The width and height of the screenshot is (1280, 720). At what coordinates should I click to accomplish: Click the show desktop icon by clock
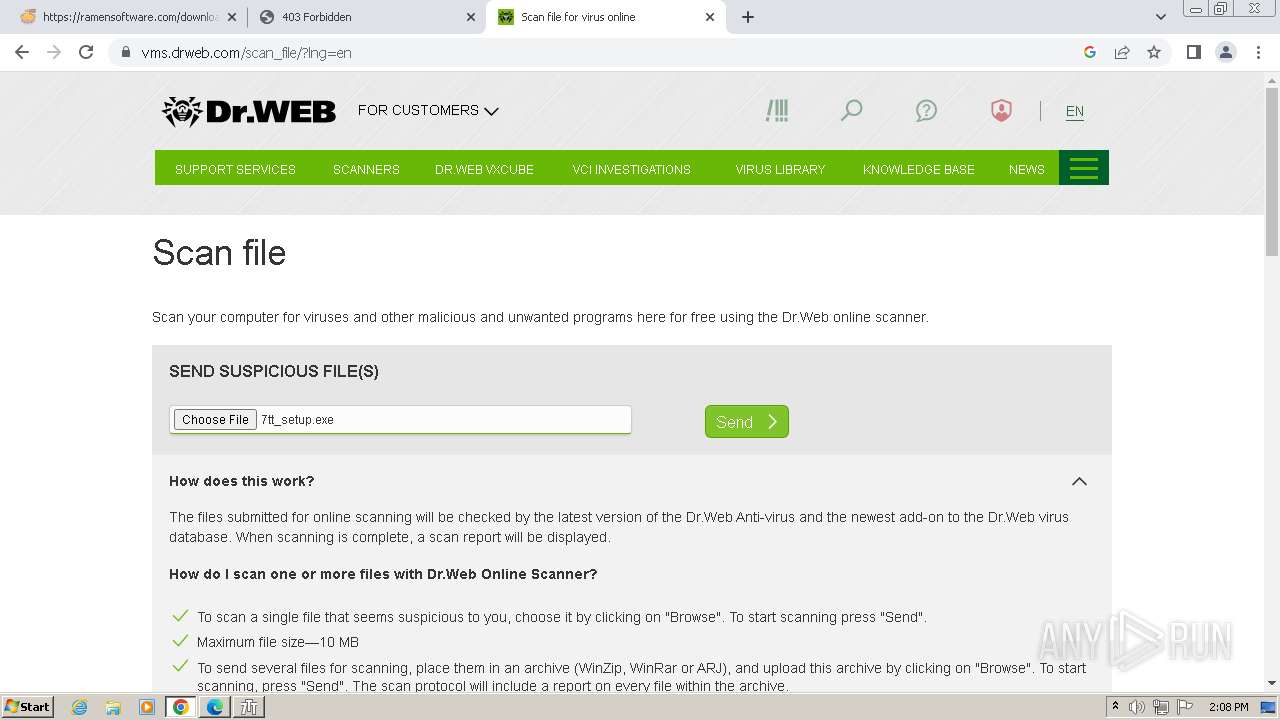click(1270, 707)
